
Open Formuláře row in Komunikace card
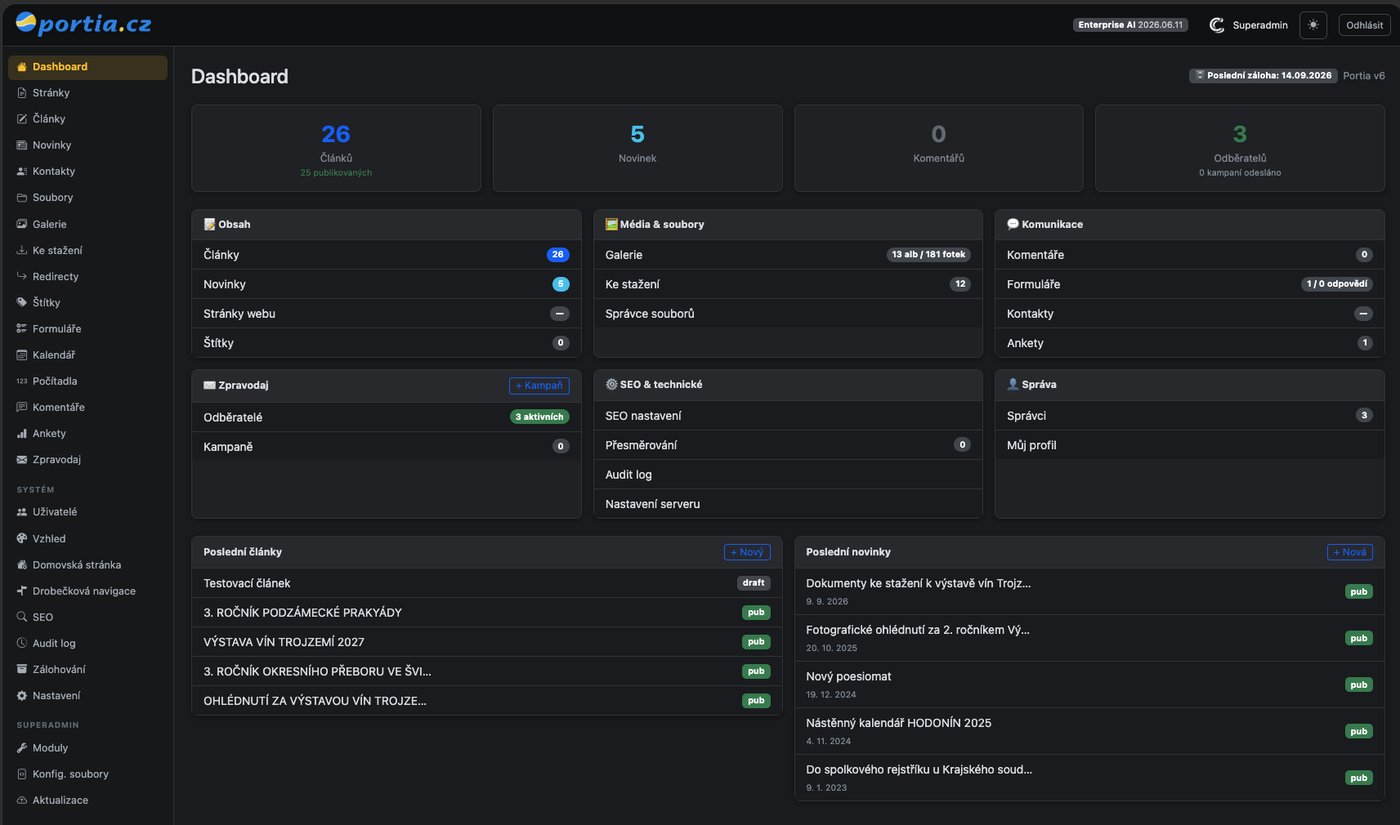[x=1190, y=284]
